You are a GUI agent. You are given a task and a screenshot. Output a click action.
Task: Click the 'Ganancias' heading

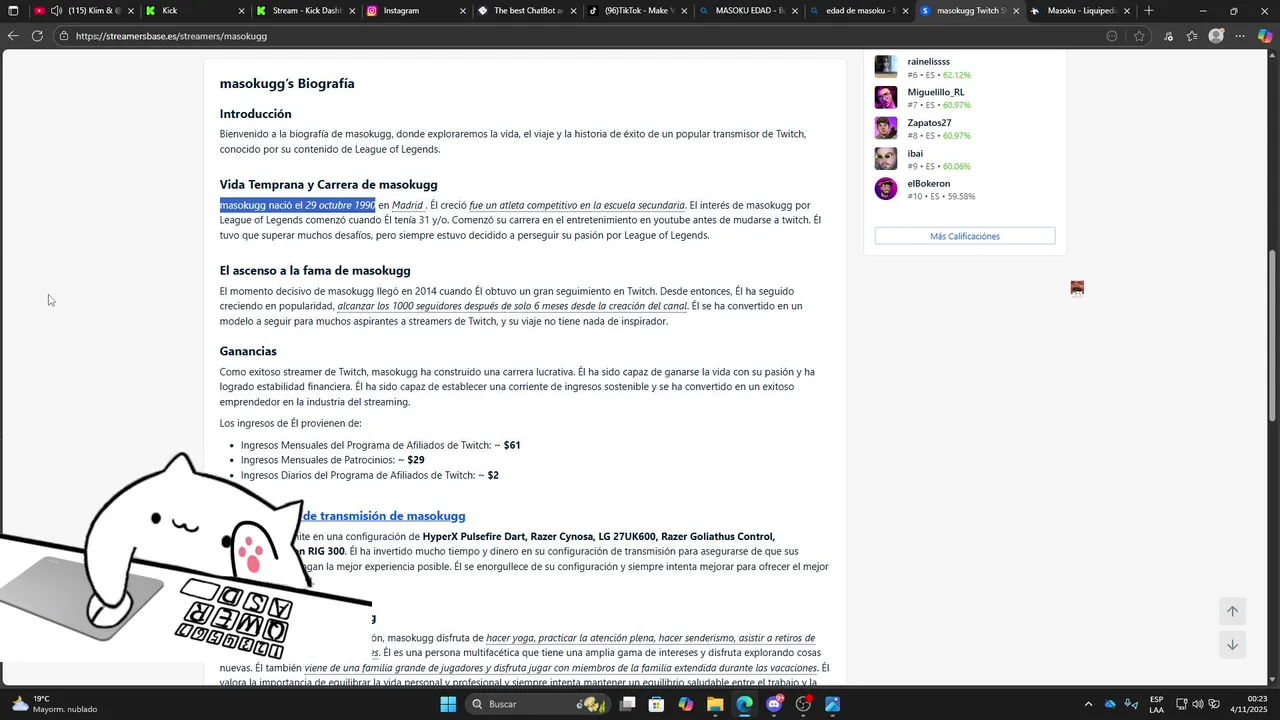(x=248, y=351)
